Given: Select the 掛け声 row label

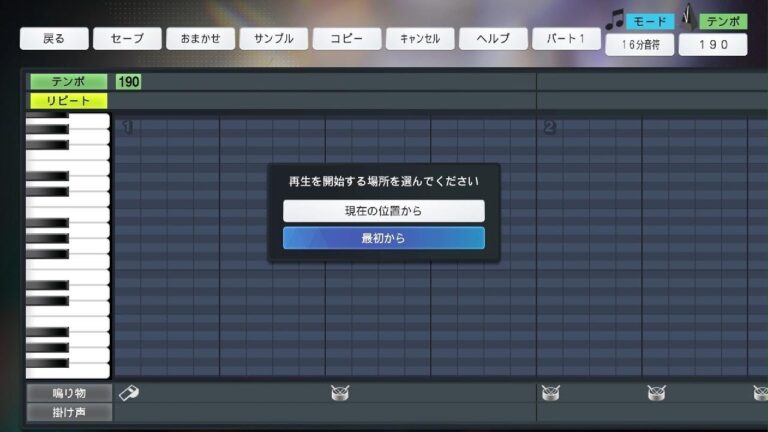Looking at the screenshot, I should [x=68, y=412].
